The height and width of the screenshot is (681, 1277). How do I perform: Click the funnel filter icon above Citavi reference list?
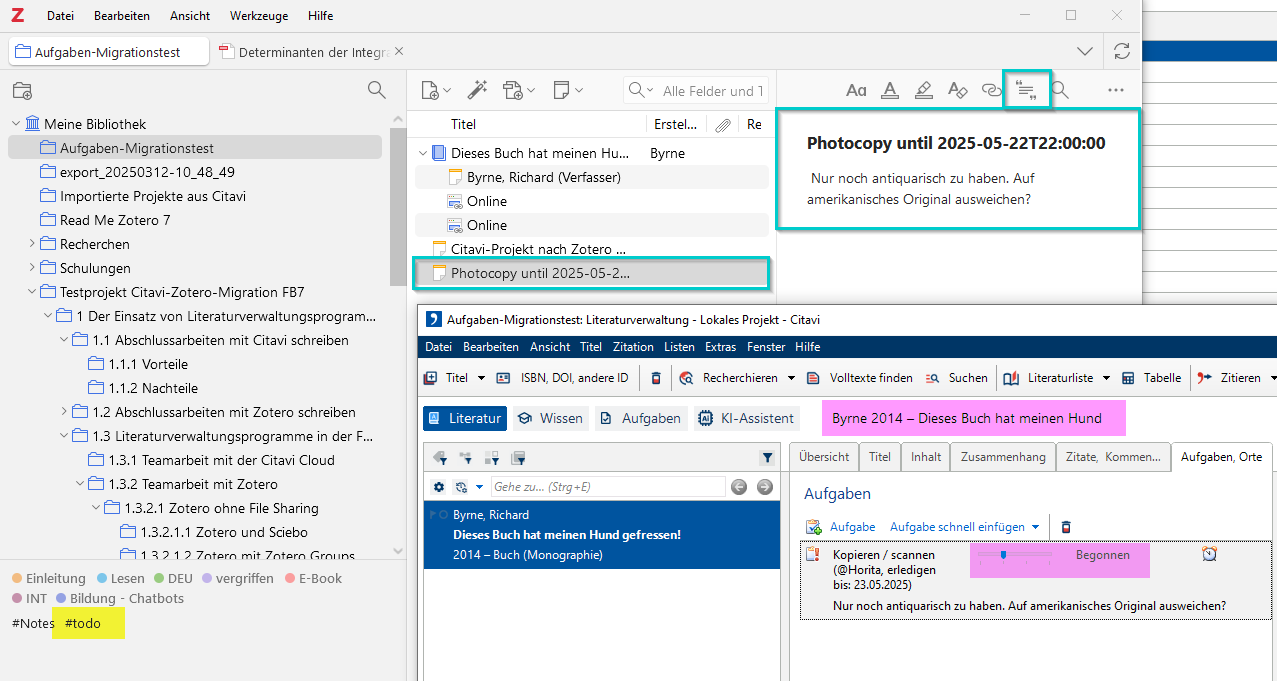click(x=767, y=458)
